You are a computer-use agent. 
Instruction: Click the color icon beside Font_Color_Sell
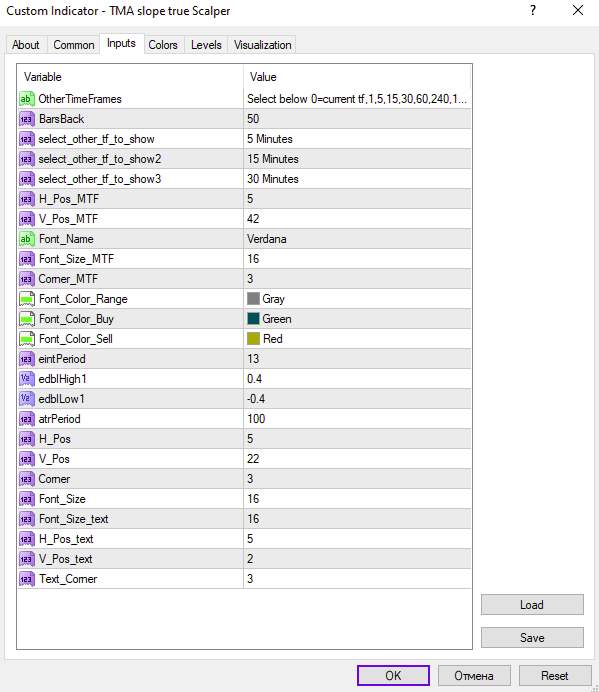(26, 339)
